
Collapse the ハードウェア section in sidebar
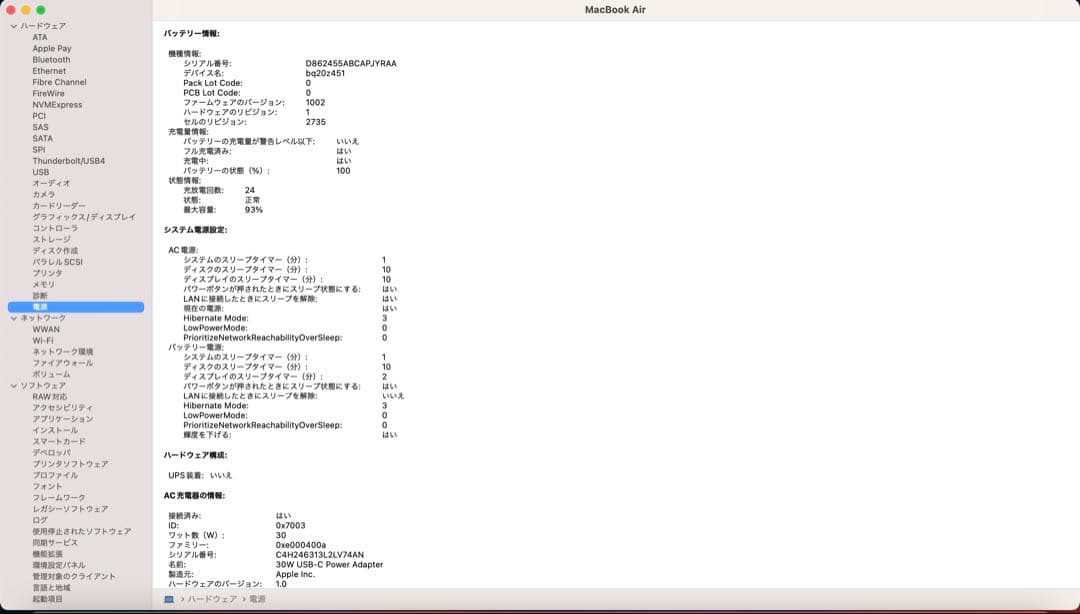click(x=14, y=26)
